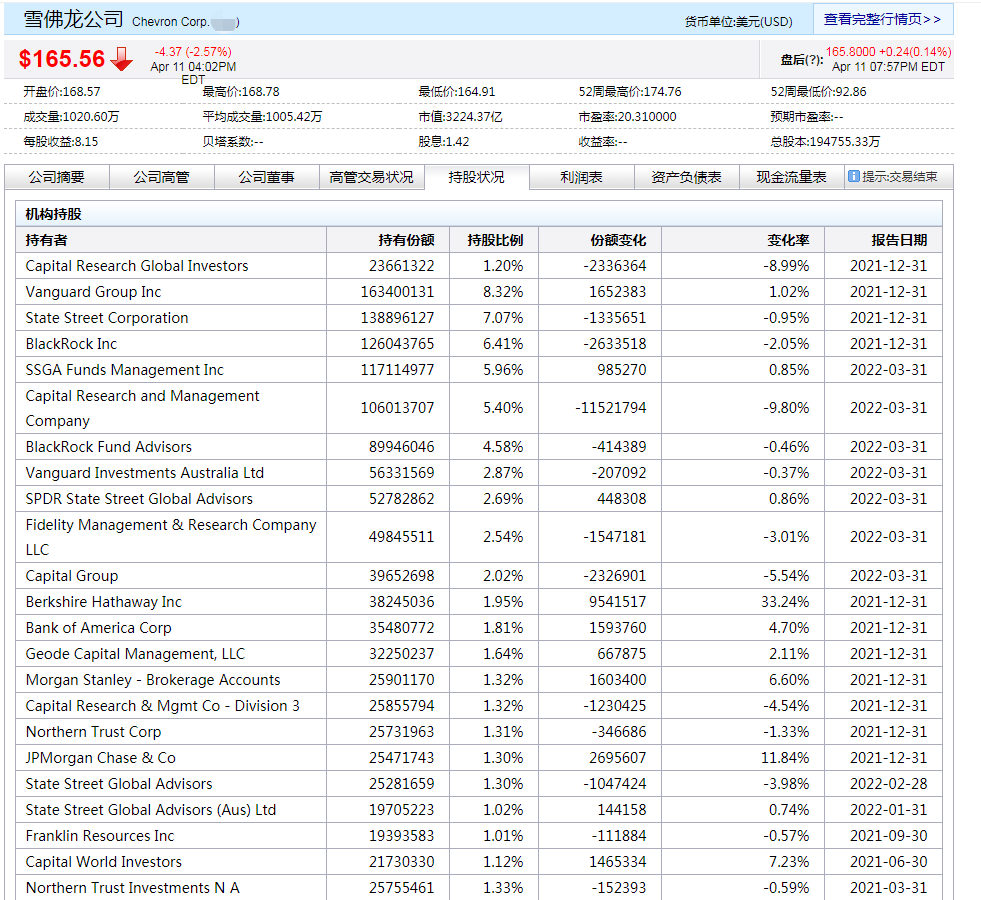Click the State Street Global Advisors (Aus) Ltd entry

(151, 810)
